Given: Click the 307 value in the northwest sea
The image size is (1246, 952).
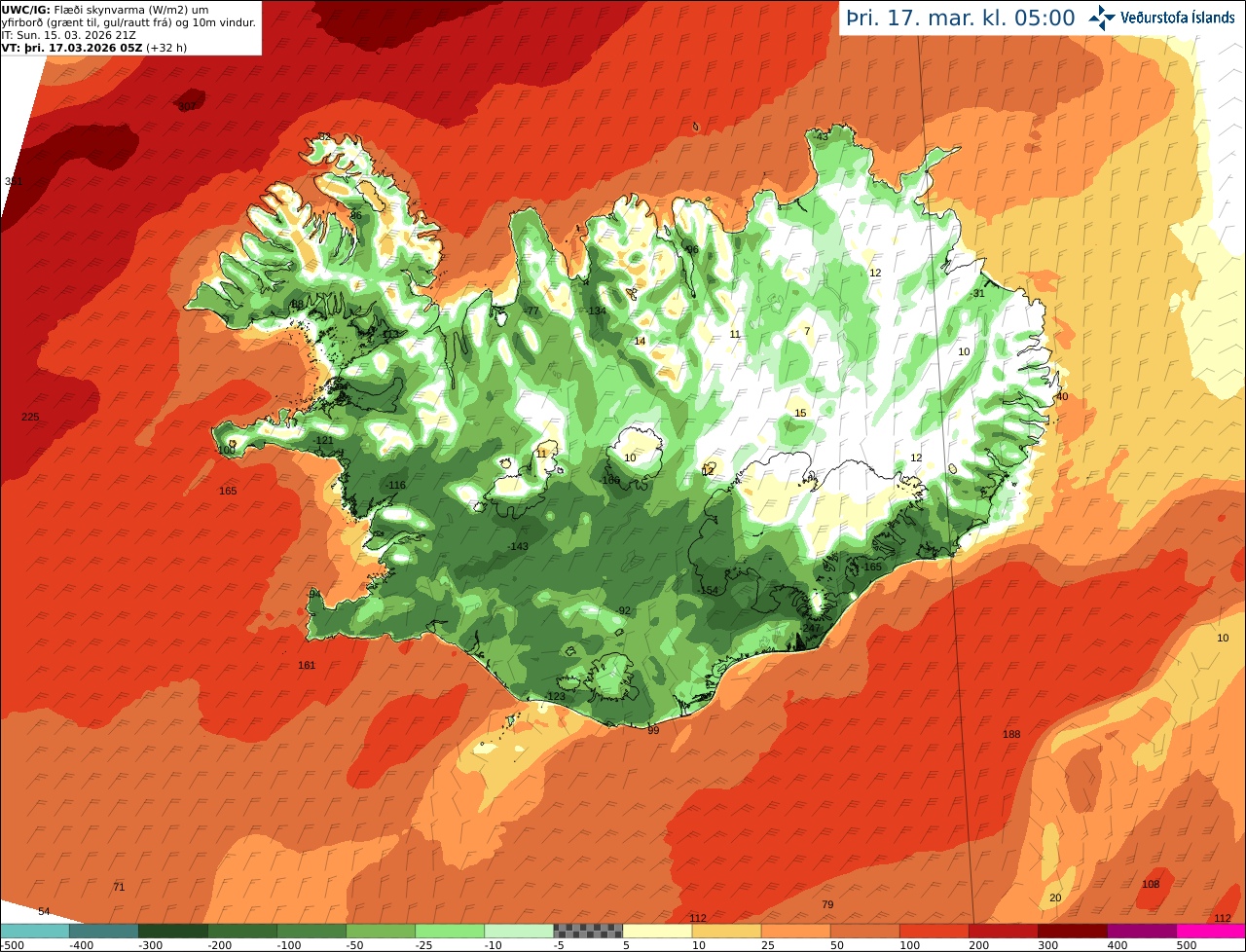Looking at the screenshot, I should pos(187,106).
